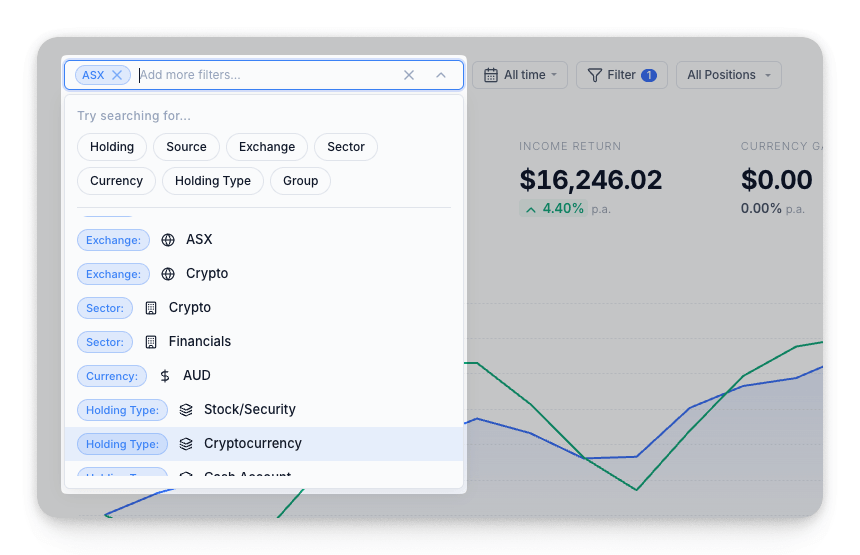This screenshot has width=860, height=555.
Task: Click the 4.40% green percentage badge
Action: pos(554,209)
